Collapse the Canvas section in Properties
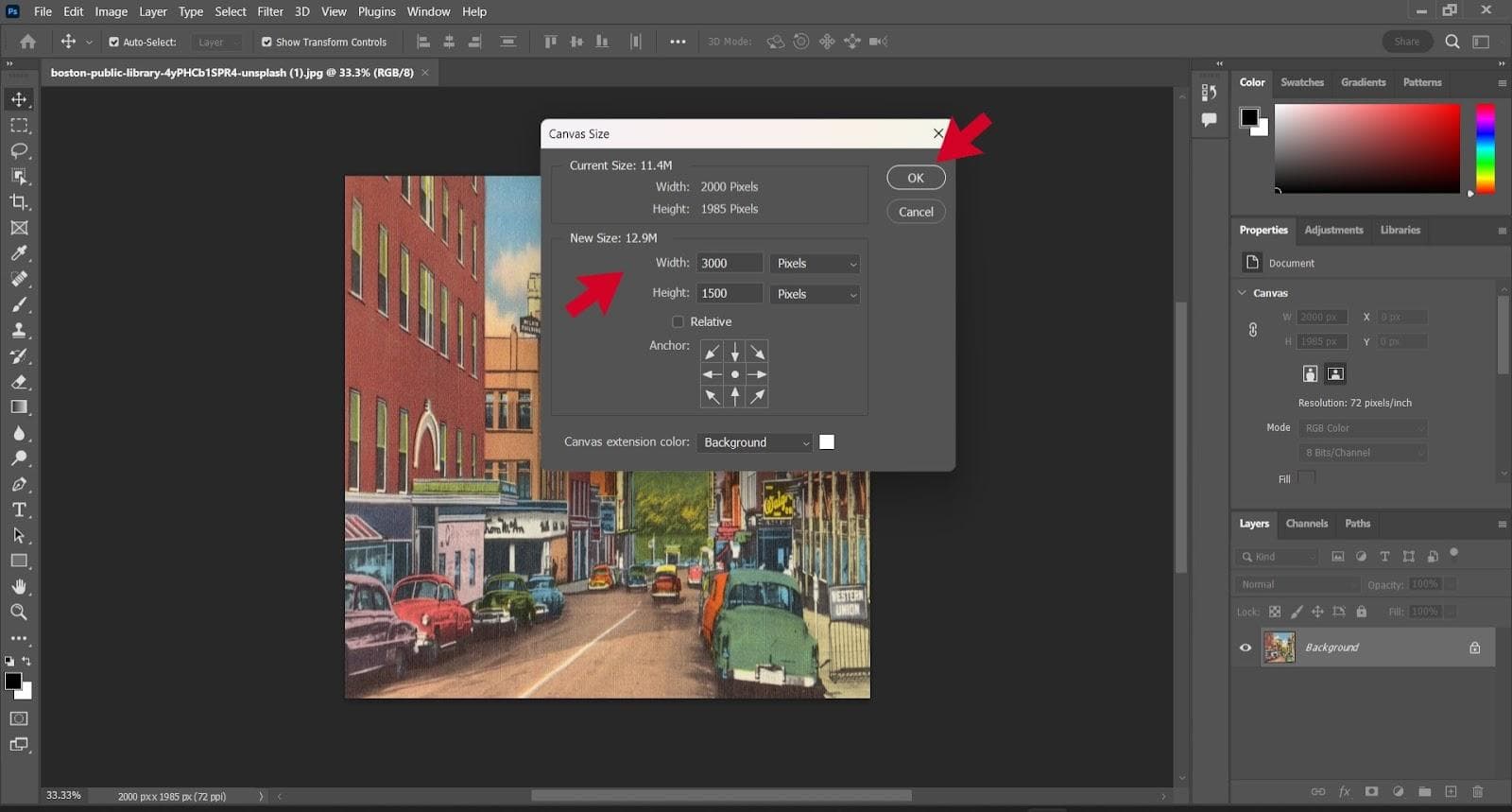Viewport: 1512px width, 812px height. (x=1243, y=293)
